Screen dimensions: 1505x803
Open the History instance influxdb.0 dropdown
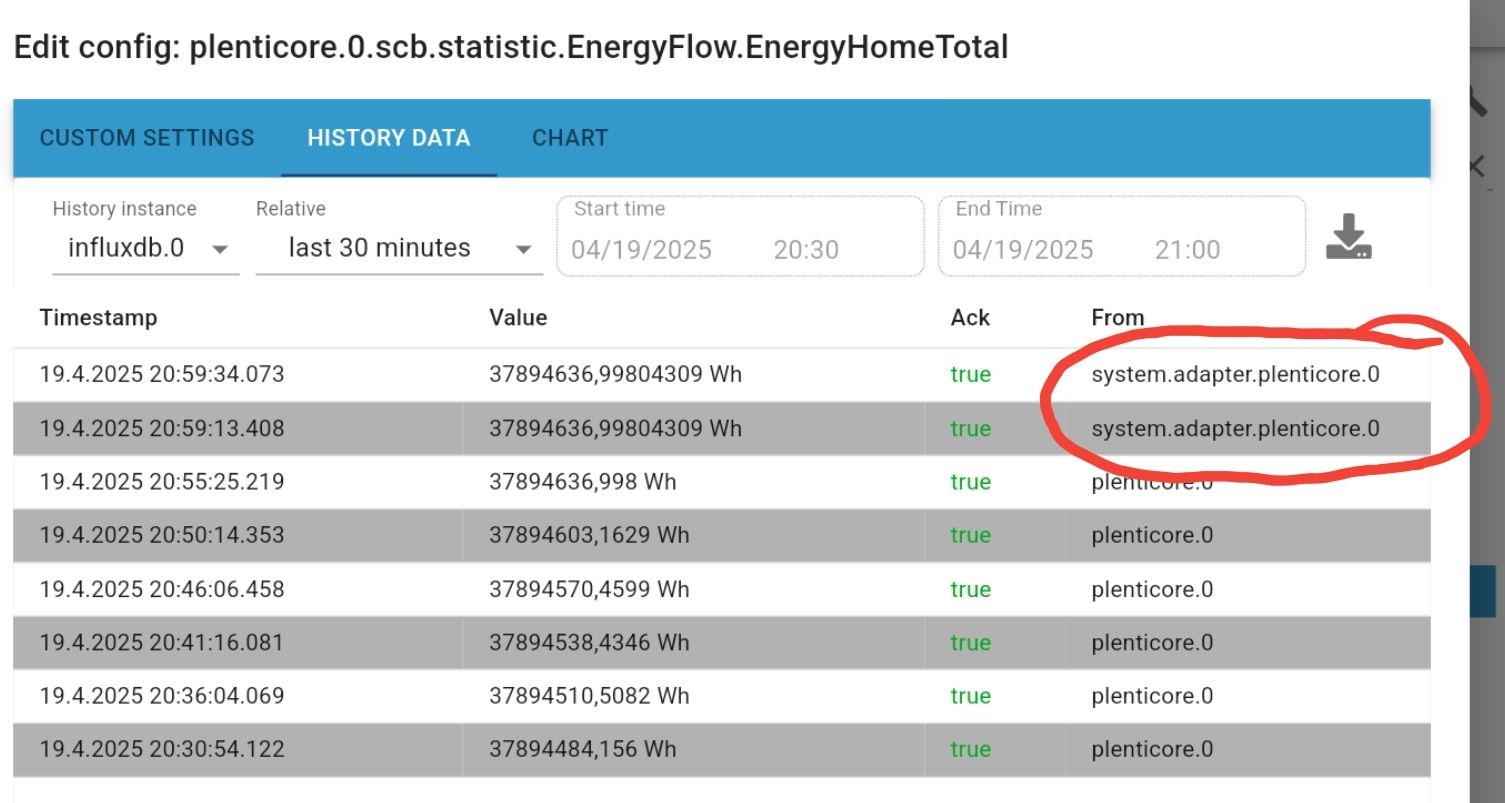point(146,248)
